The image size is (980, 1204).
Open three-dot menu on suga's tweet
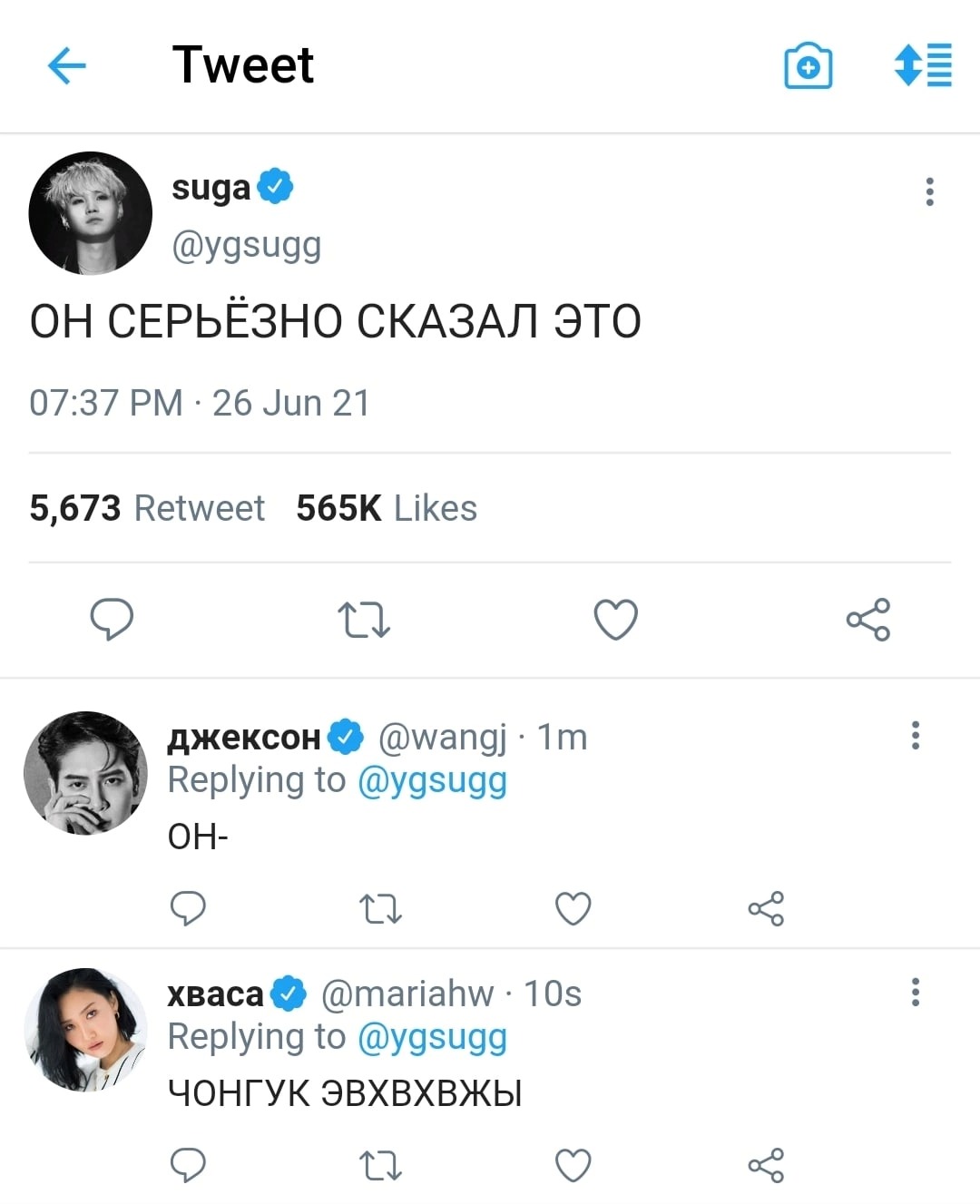[929, 191]
